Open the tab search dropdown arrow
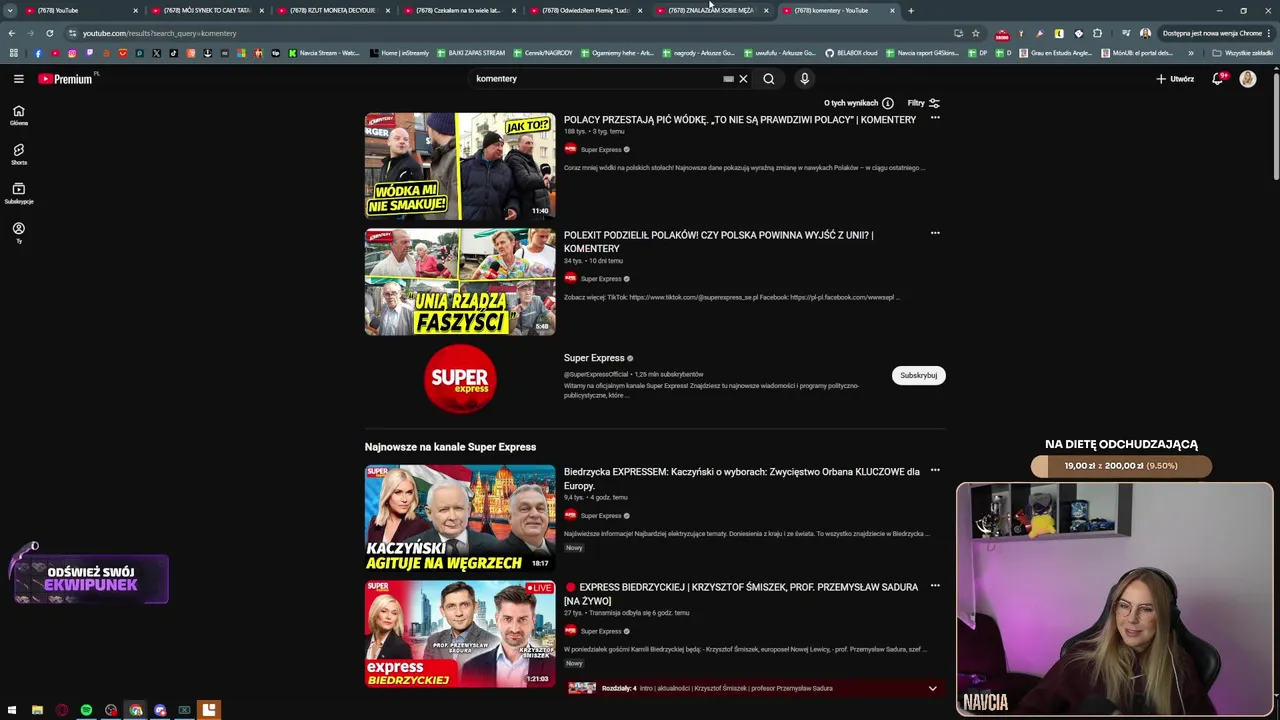1280x720 pixels. pyautogui.click(x=10, y=11)
